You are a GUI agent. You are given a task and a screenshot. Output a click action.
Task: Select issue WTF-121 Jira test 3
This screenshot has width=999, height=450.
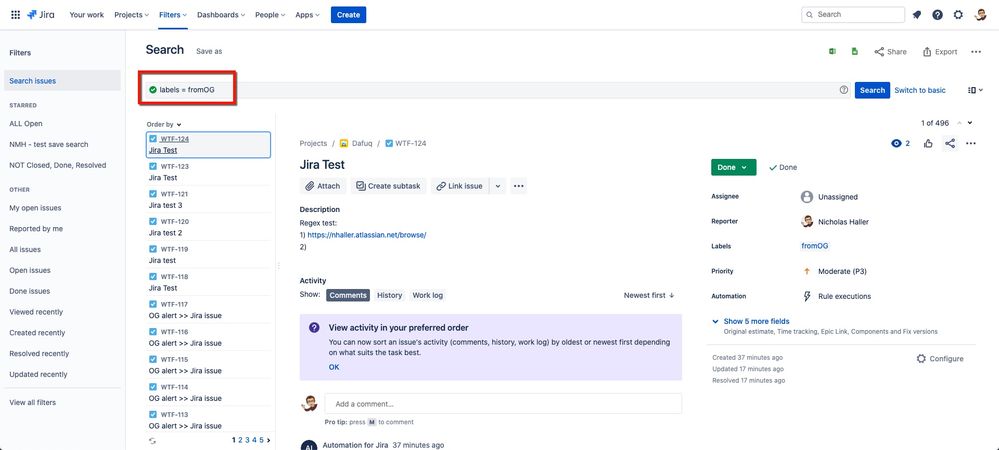click(x=209, y=200)
